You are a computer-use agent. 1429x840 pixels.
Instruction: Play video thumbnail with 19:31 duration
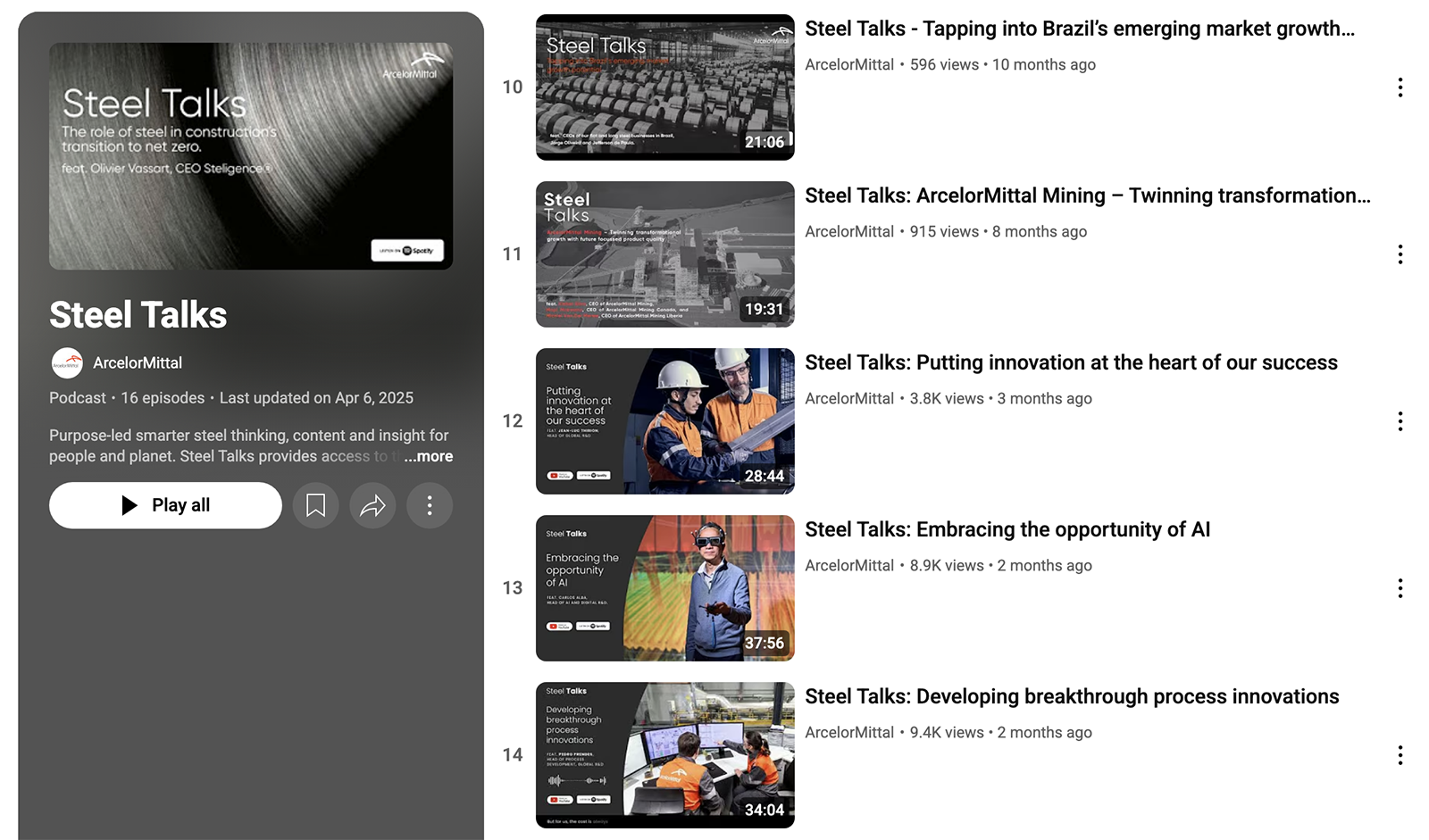point(665,254)
